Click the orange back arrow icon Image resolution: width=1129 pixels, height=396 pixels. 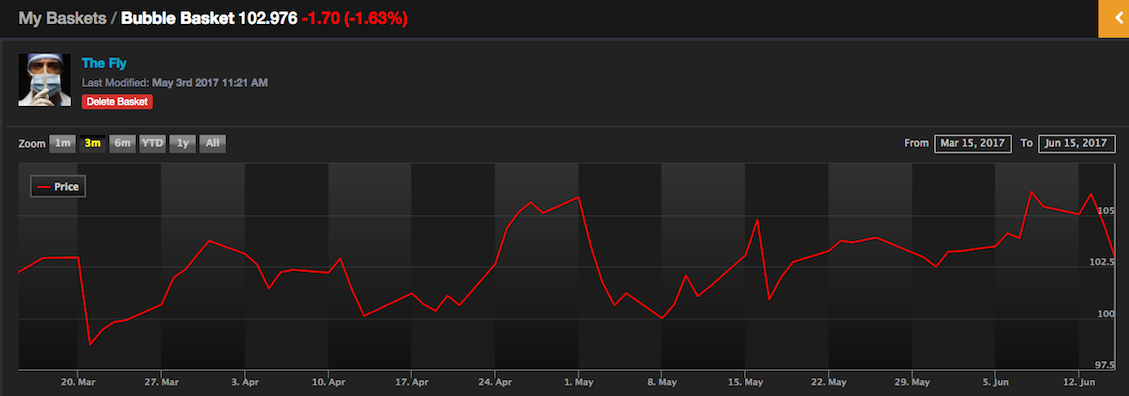pyautogui.click(x=1113, y=18)
